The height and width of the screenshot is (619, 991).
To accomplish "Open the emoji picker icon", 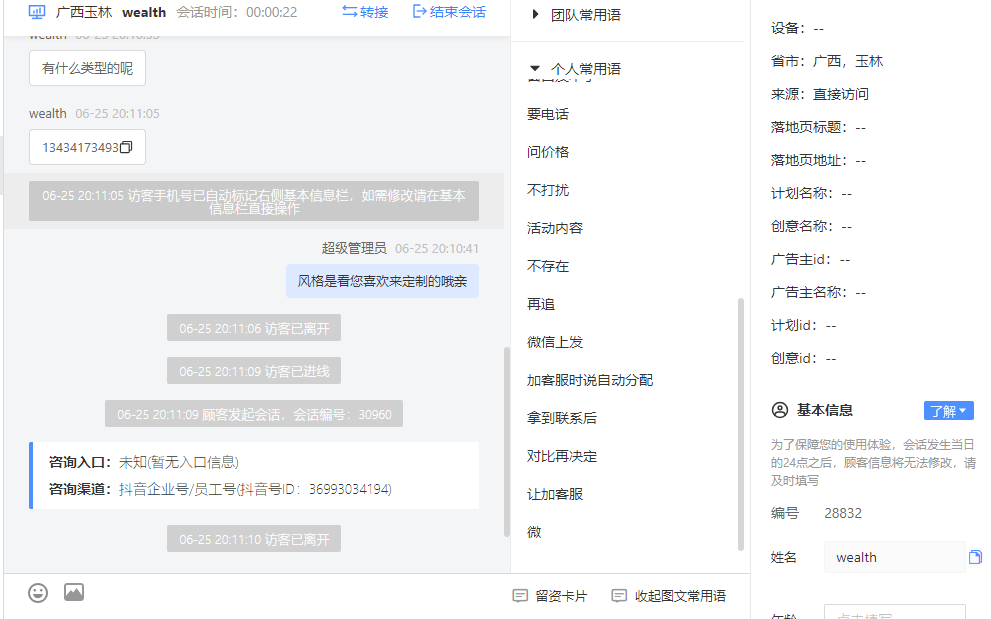I will pyautogui.click(x=38, y=592).
